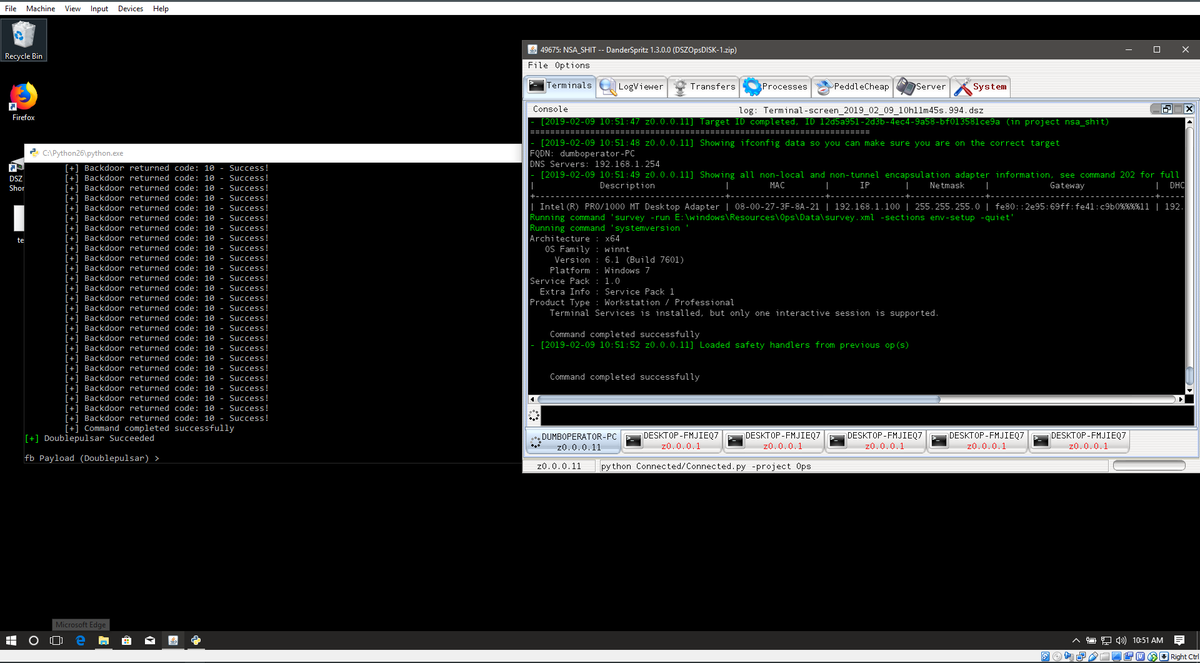Open Mail app from taskbar
1200x663 pixels.
point(149,640)
